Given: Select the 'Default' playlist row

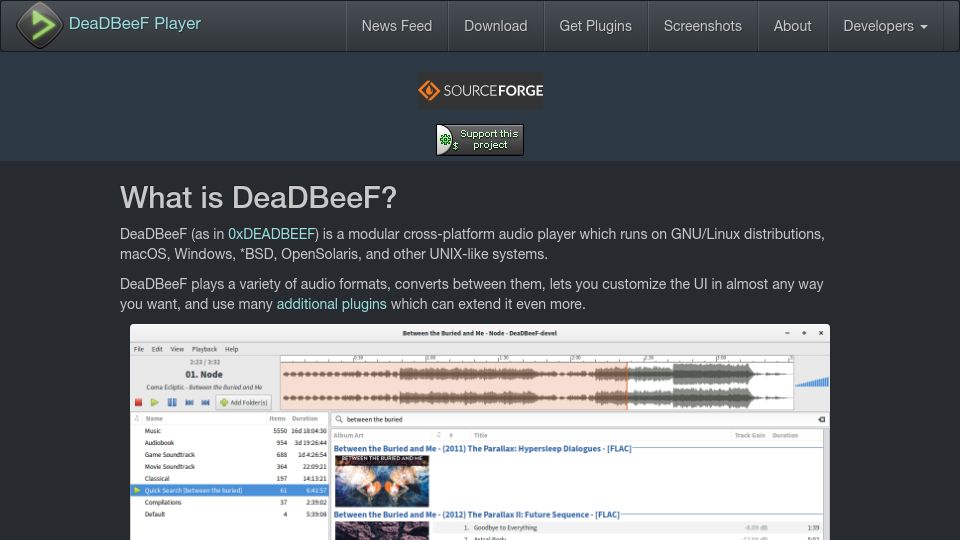Looking at the screenshot, I should pos(230,514).
